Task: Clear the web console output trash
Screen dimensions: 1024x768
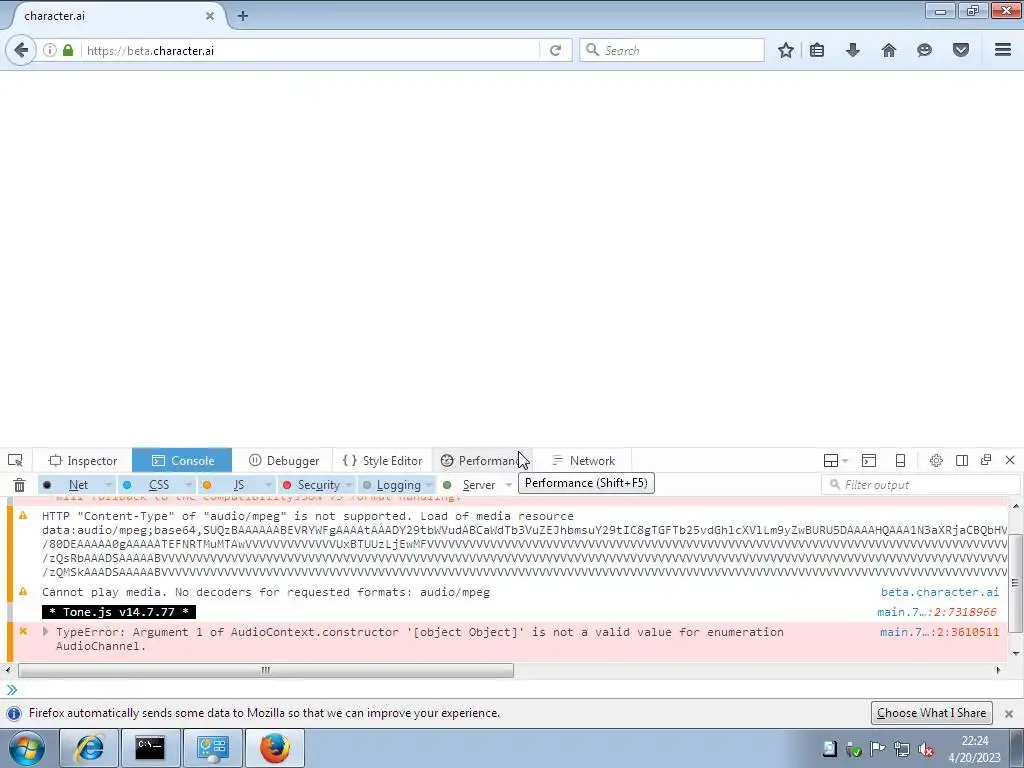Action: tap(20, 485)
